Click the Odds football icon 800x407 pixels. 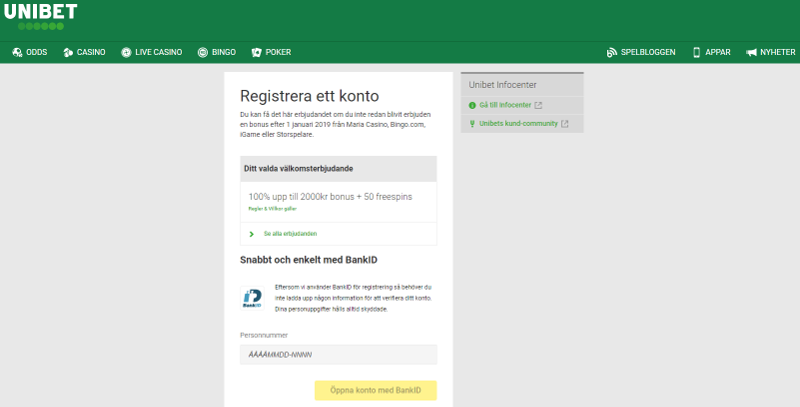click(17, 52)
